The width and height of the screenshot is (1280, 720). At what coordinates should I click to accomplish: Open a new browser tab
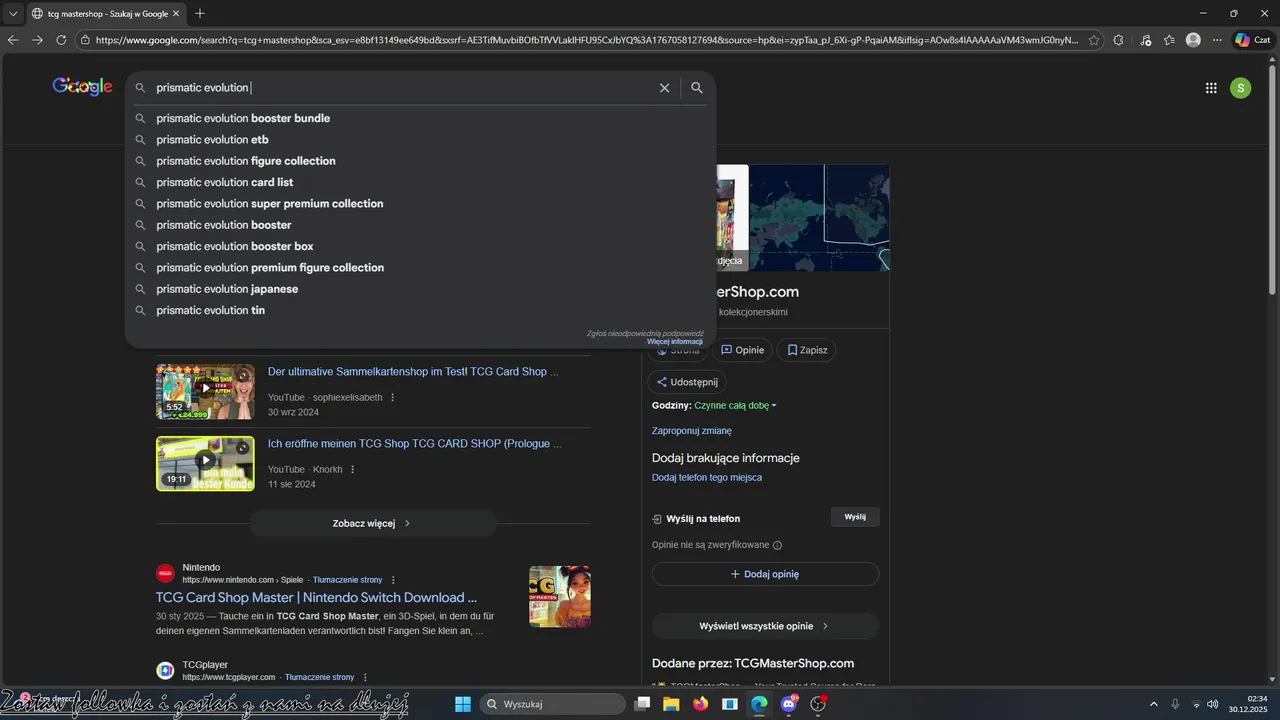[200, 13]
